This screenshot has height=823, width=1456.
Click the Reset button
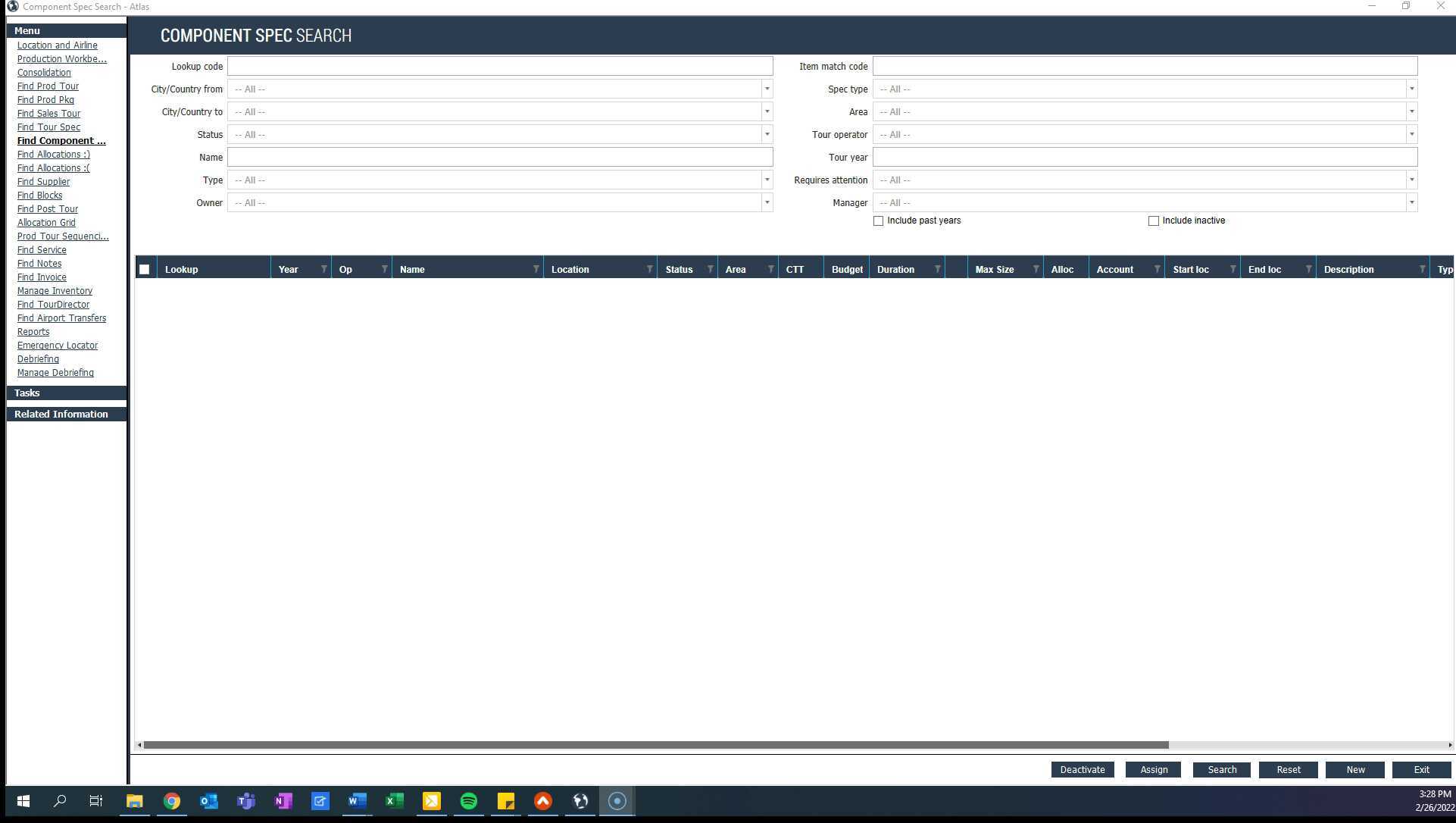1288,769
